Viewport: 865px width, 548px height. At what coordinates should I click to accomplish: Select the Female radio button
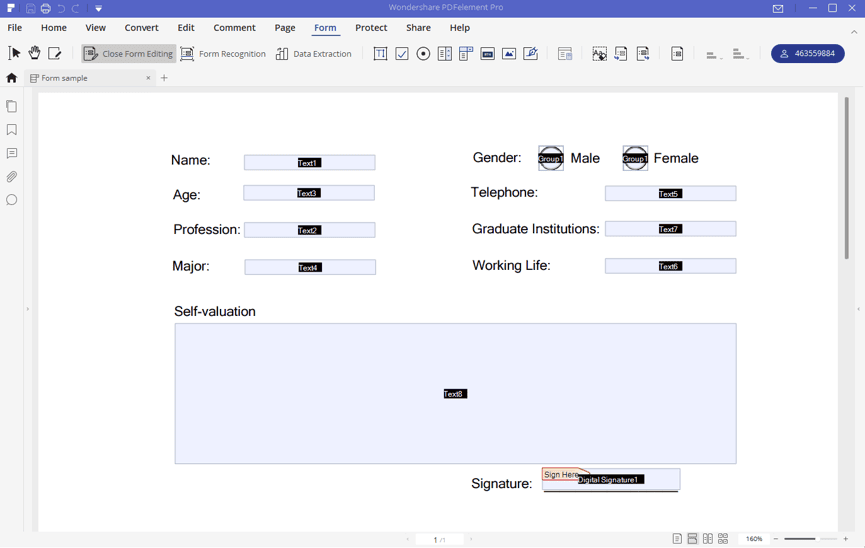[635, 158]
